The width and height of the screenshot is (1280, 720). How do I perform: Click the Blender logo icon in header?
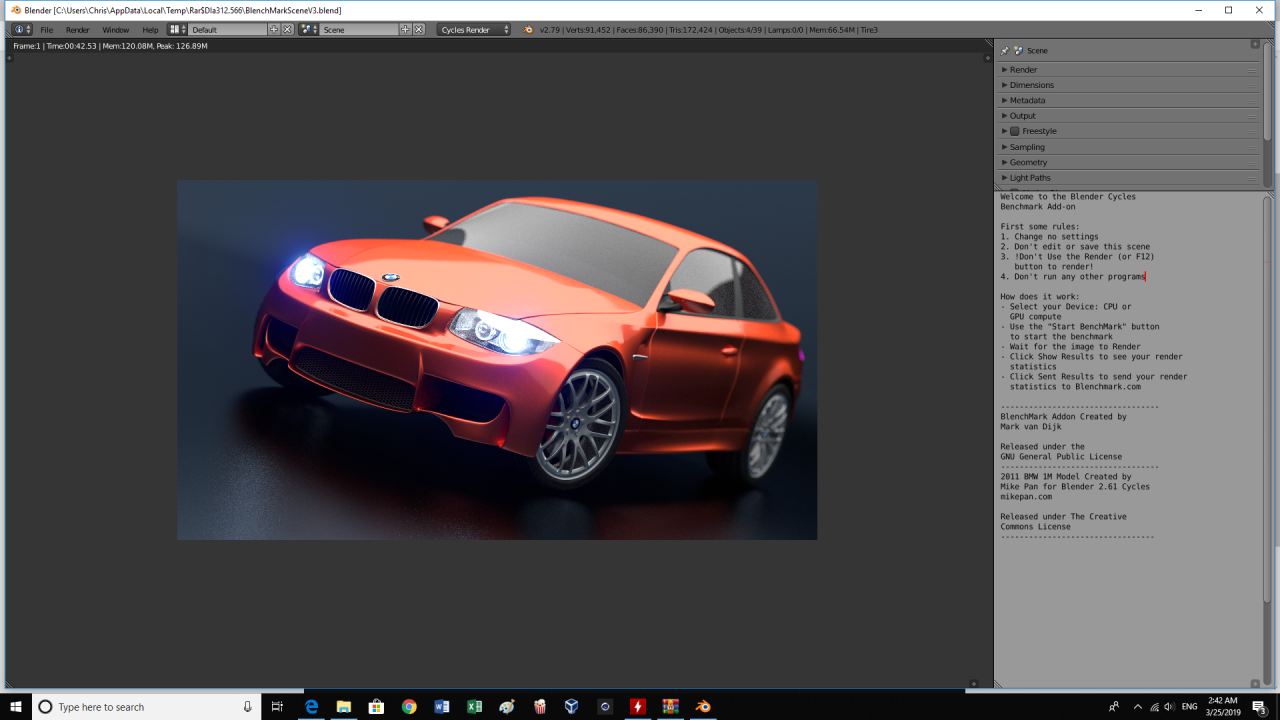[x=529, y=30]
